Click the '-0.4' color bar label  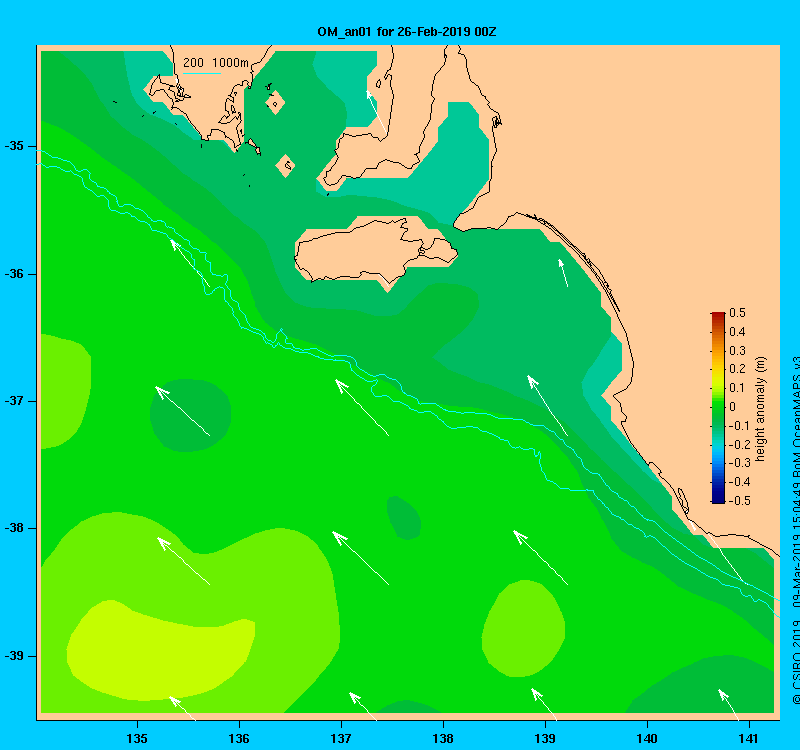(x=739, y=482)
